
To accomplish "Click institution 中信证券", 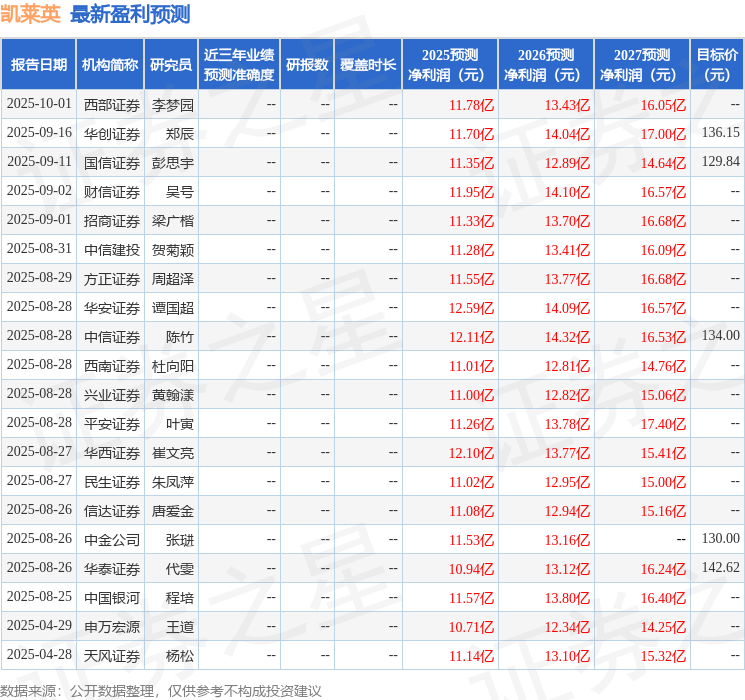I will (x=112, y=337).
